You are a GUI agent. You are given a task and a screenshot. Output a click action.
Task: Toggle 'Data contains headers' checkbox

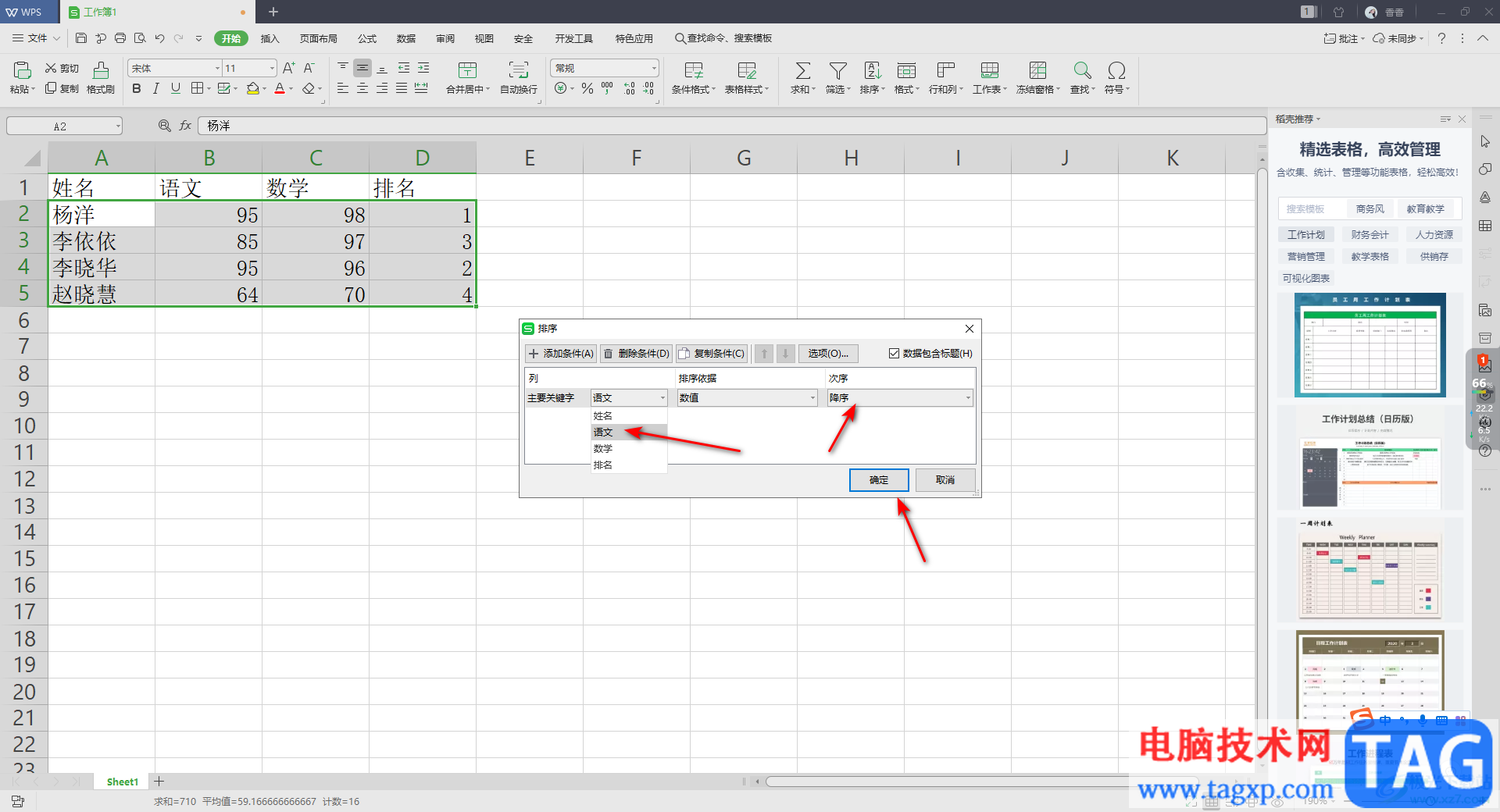point(894,354)
